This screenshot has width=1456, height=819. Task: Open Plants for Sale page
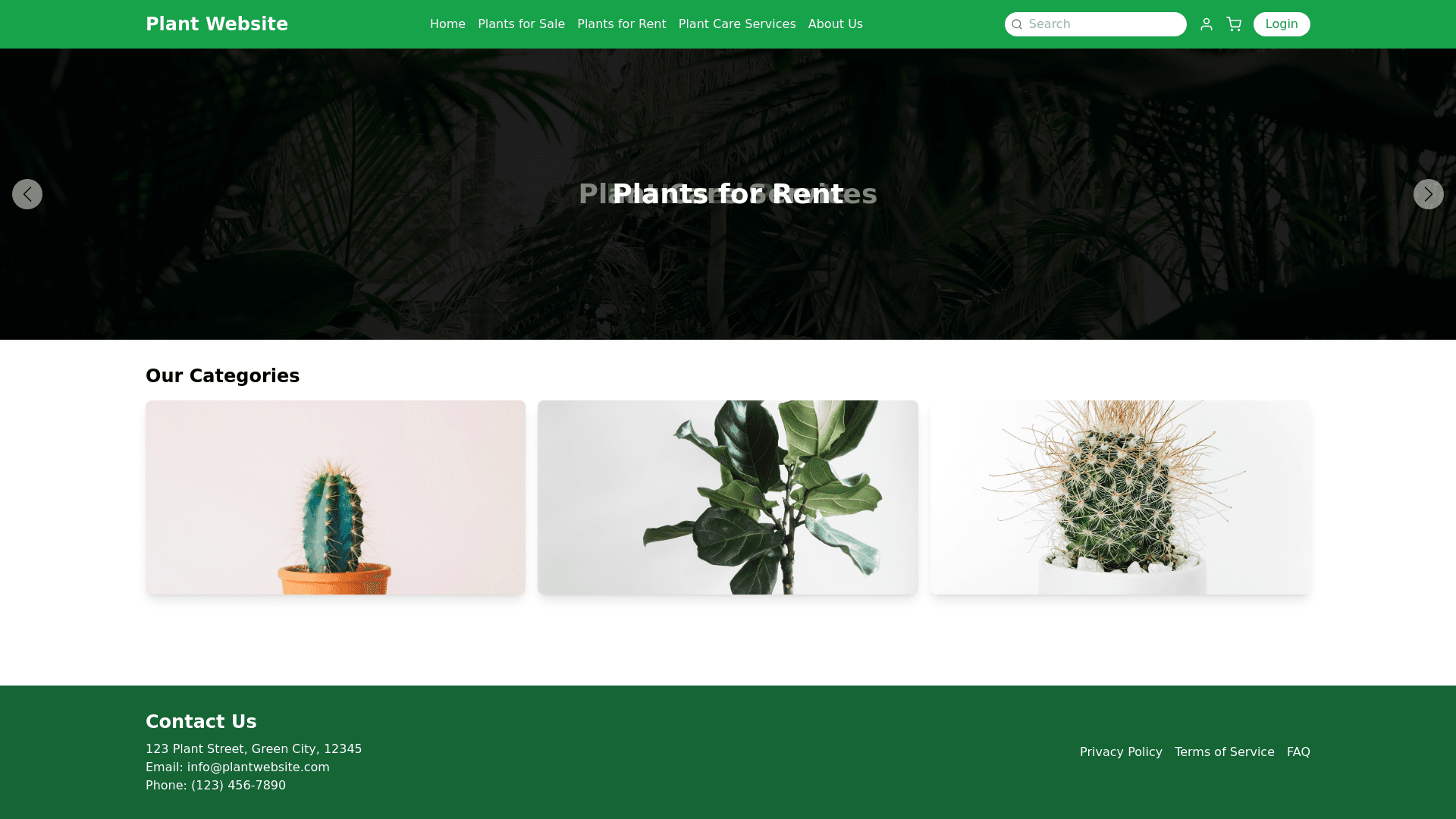[521, 24]
